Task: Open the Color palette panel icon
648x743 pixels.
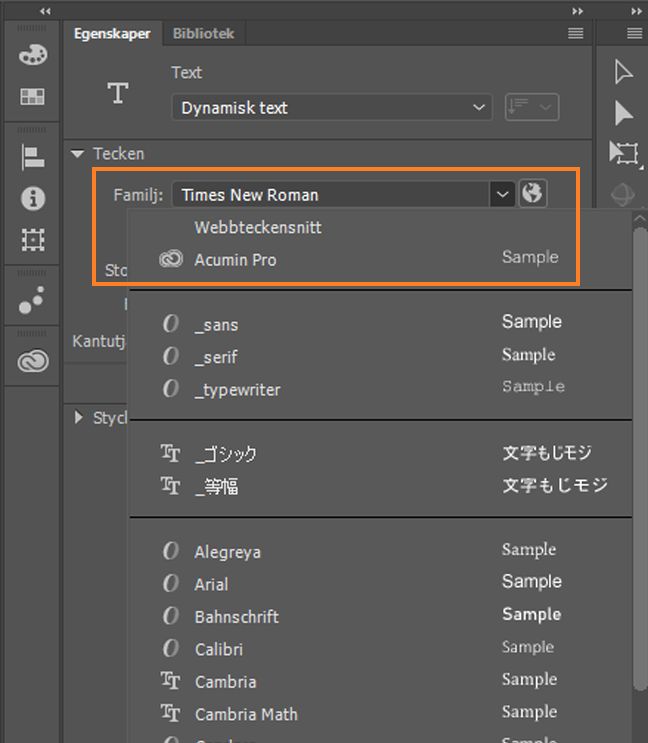Action: point(33,55)
